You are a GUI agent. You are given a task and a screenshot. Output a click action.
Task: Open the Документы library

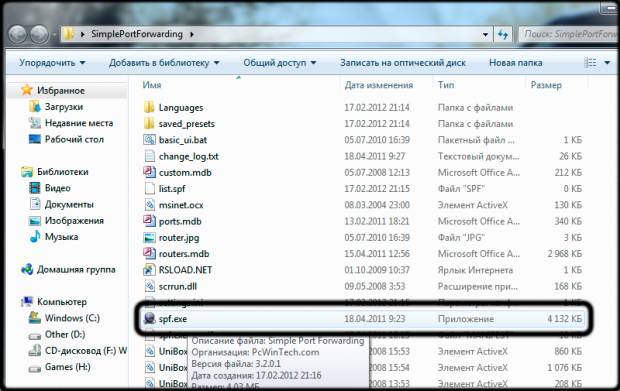69,204
